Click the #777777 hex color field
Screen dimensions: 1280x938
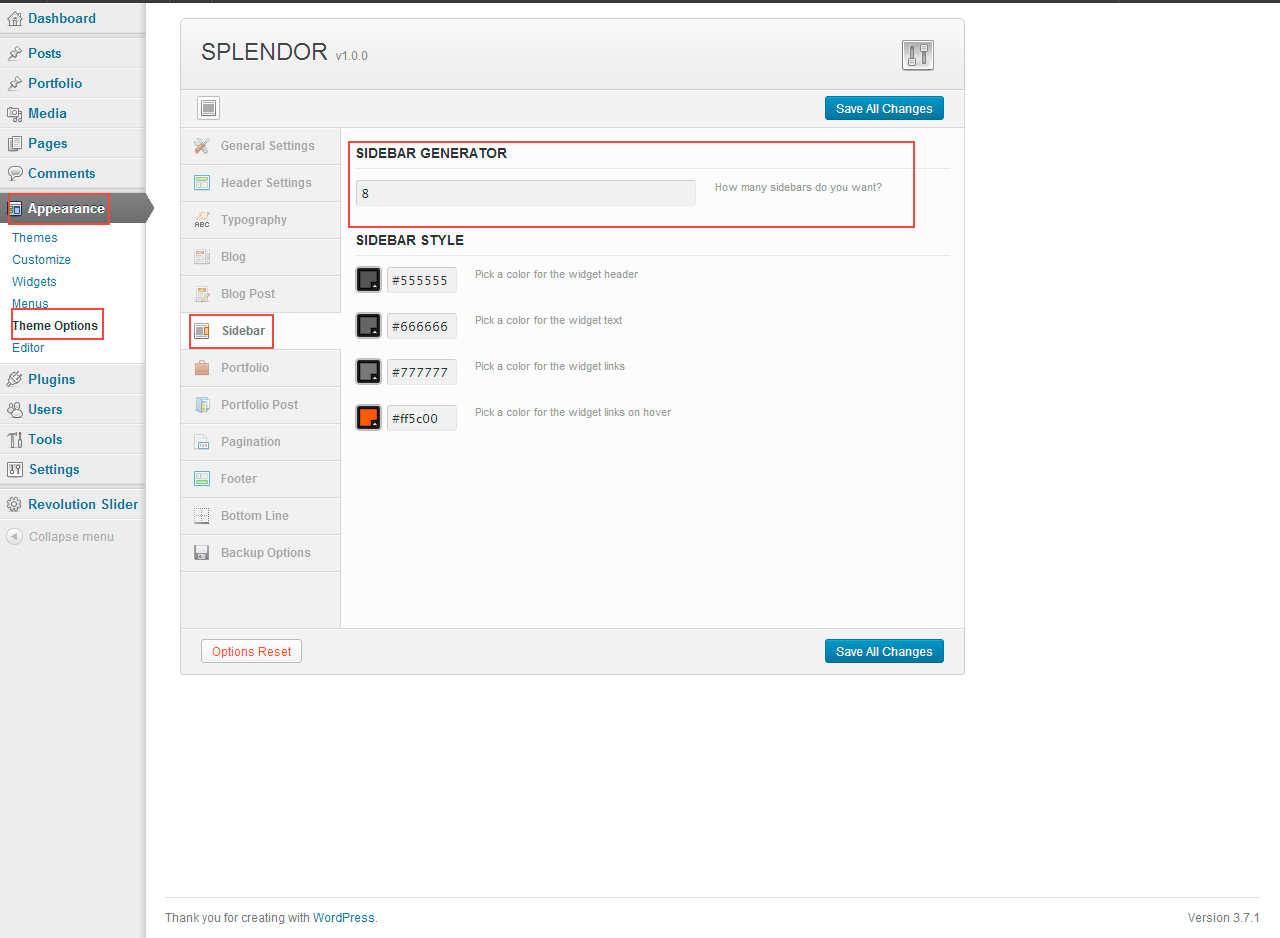[421, 372]
